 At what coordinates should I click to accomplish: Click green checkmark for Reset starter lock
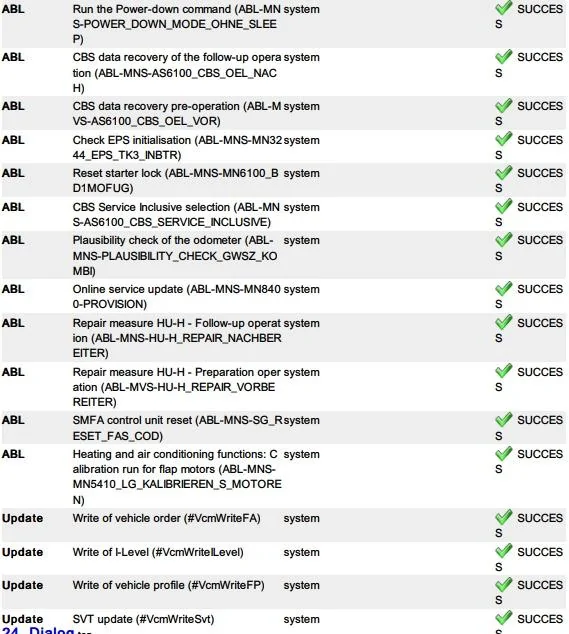pos(503,172)
